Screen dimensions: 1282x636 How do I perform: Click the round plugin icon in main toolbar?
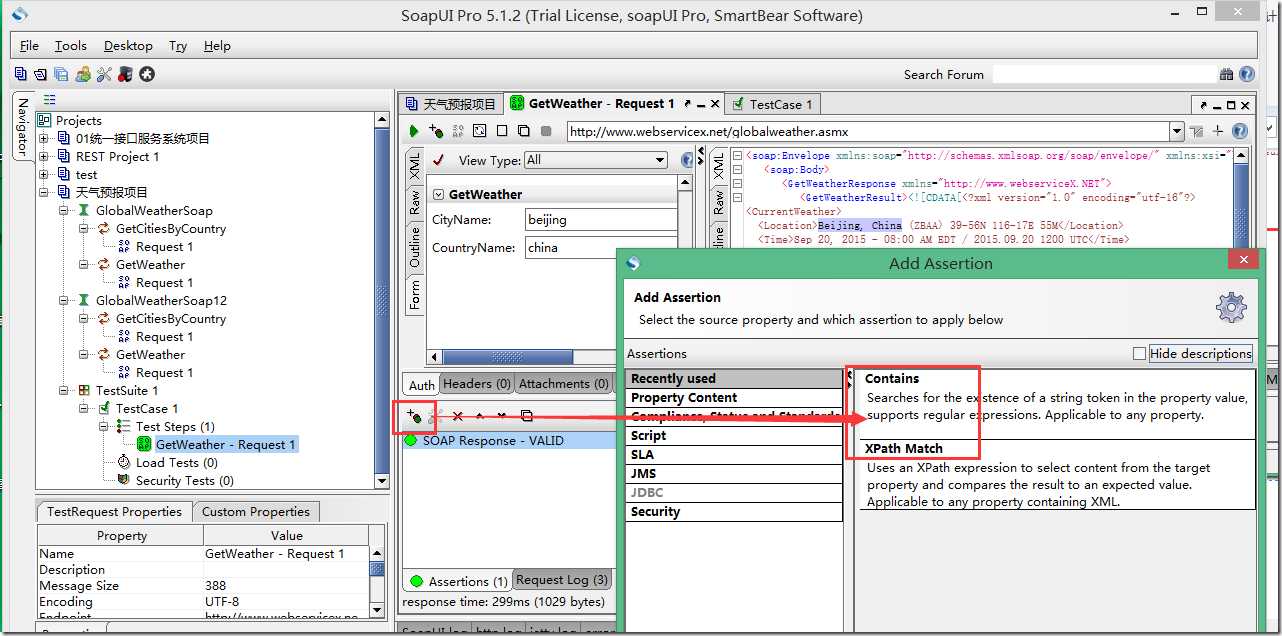[147, 74]
